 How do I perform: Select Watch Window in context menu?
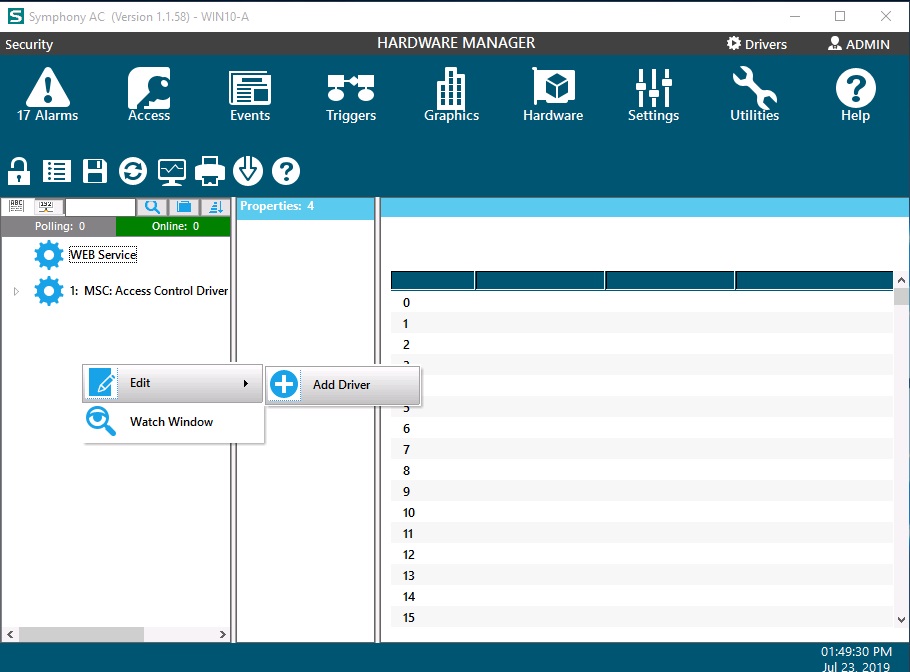pyautogui.click(x=173, y=422)
